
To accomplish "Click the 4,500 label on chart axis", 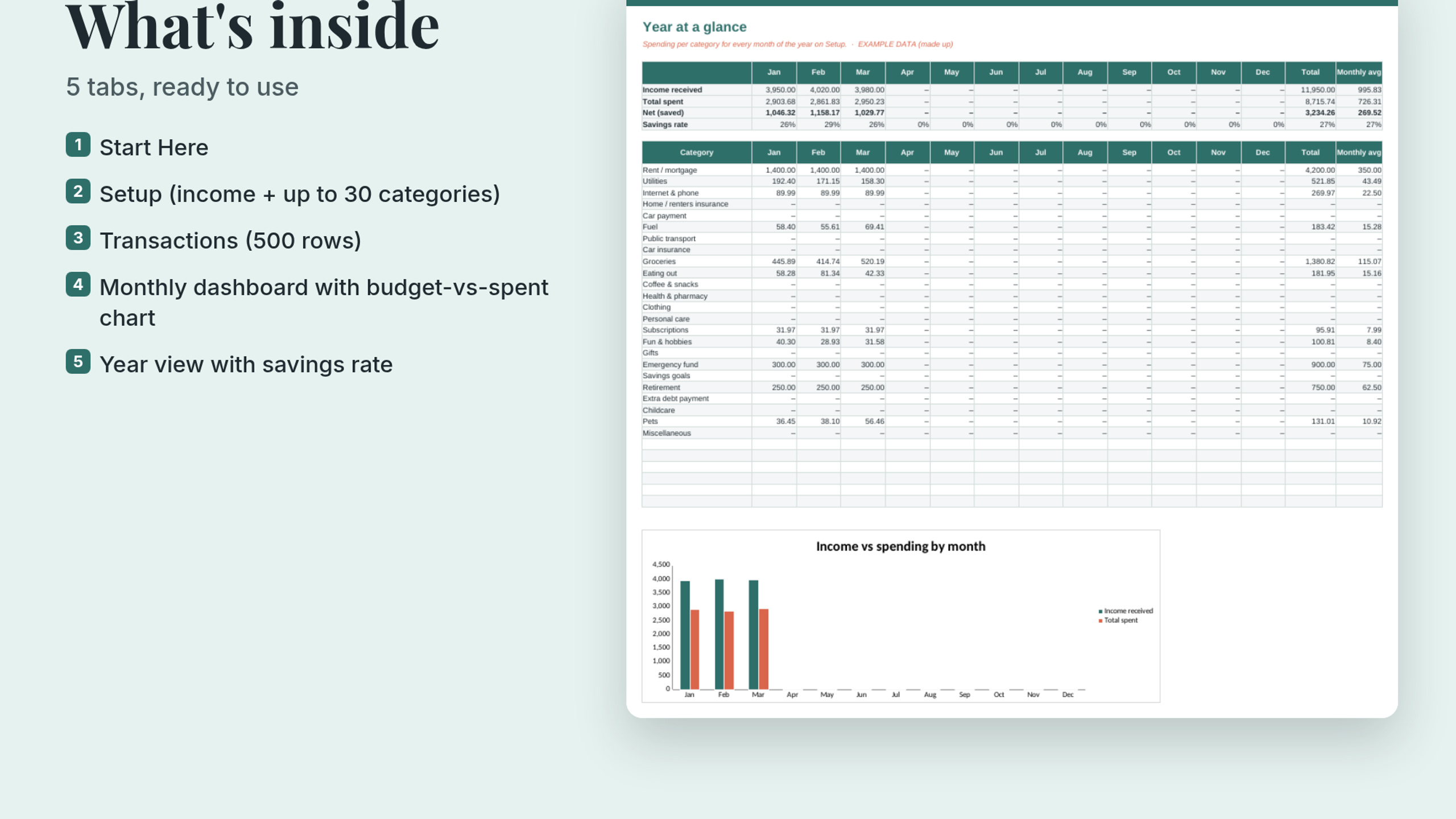I will 661,565.
